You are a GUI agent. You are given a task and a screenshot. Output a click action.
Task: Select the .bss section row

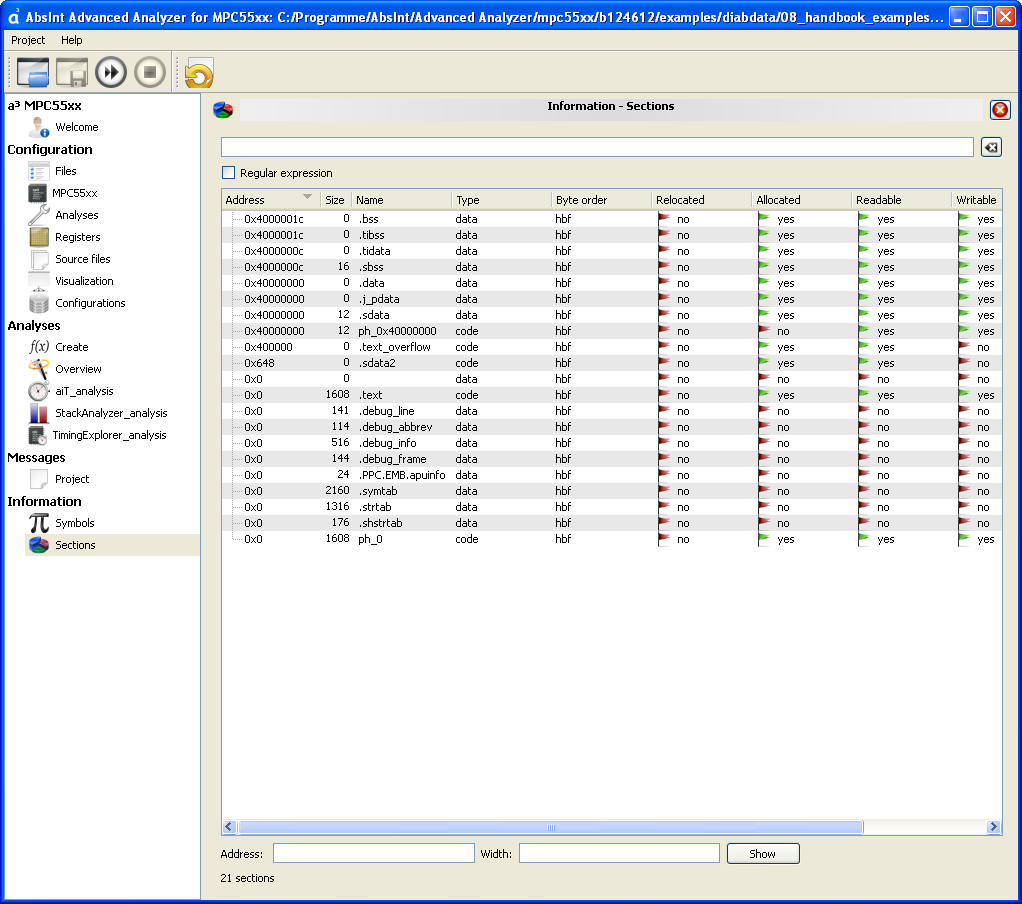coord(611,219)
